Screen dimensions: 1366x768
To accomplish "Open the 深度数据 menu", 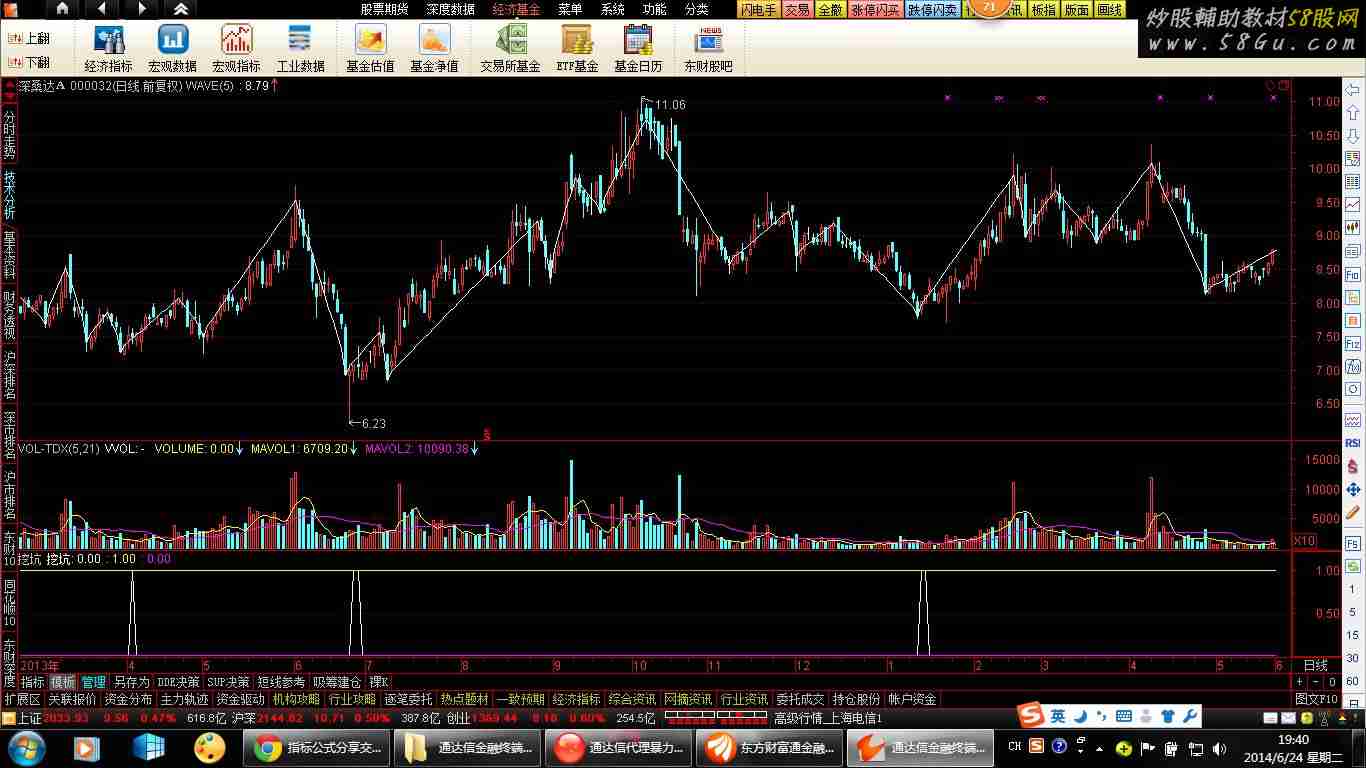I will point(450,9).
